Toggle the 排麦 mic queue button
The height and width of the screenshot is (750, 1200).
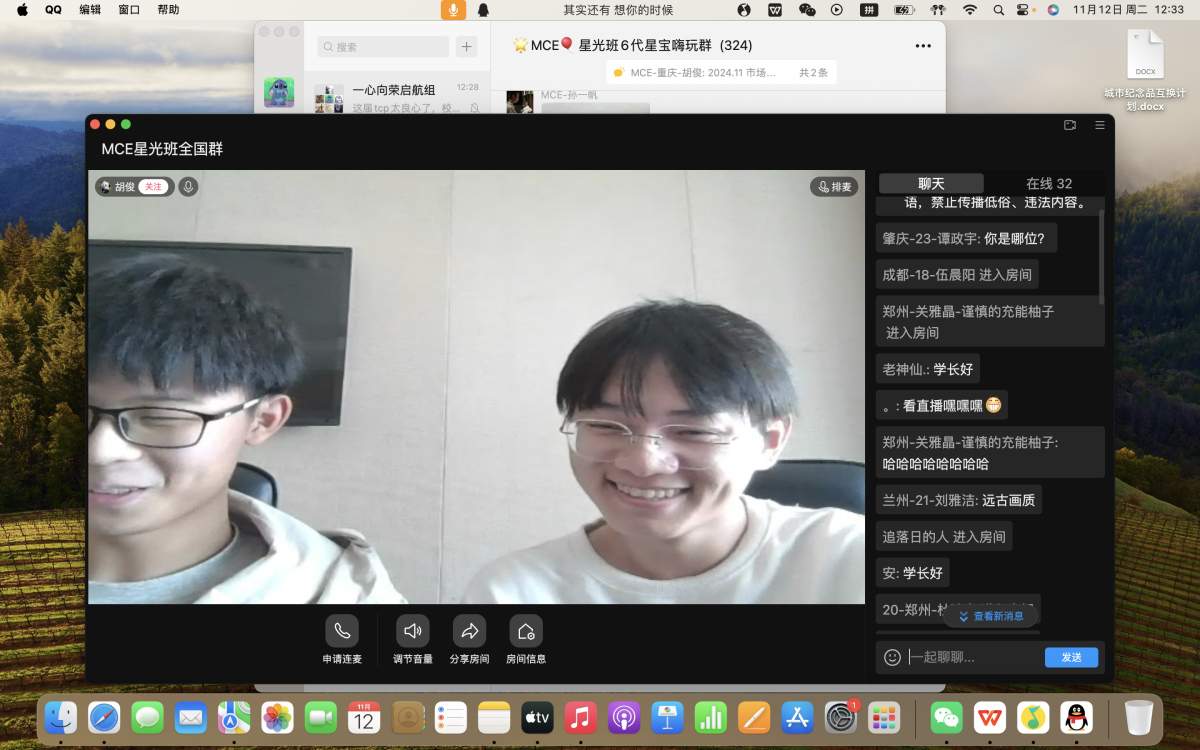pos(834,187)
